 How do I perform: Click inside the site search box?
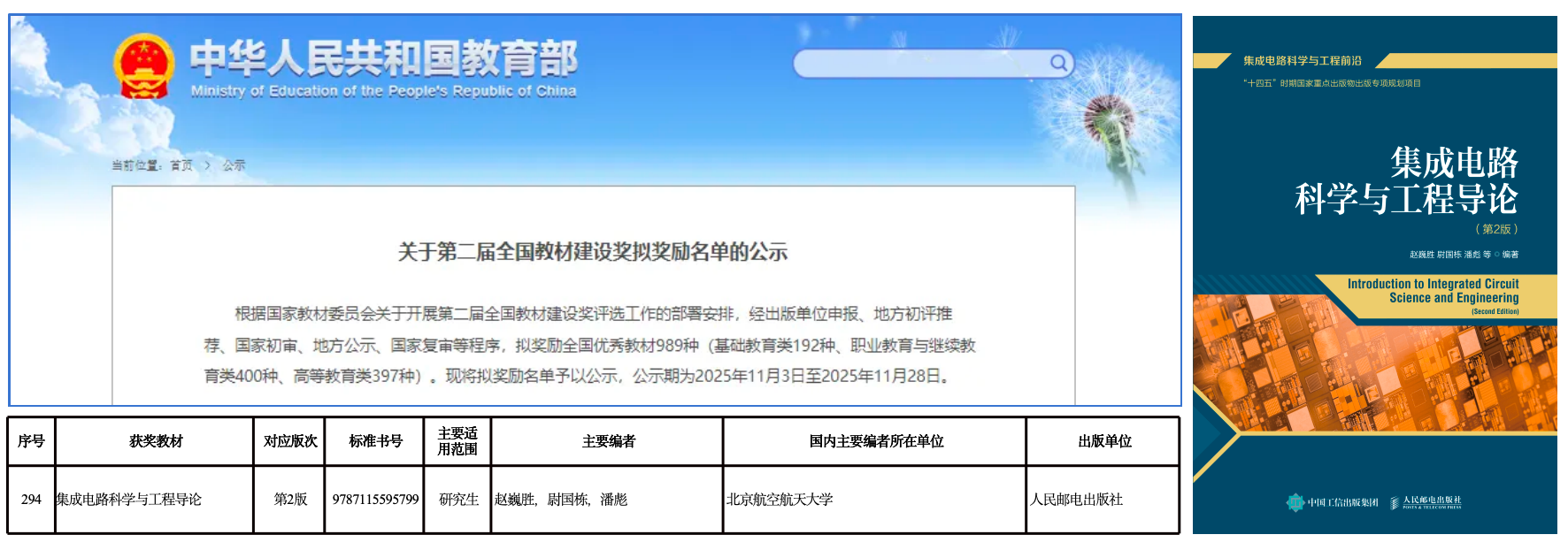[920, 63]
